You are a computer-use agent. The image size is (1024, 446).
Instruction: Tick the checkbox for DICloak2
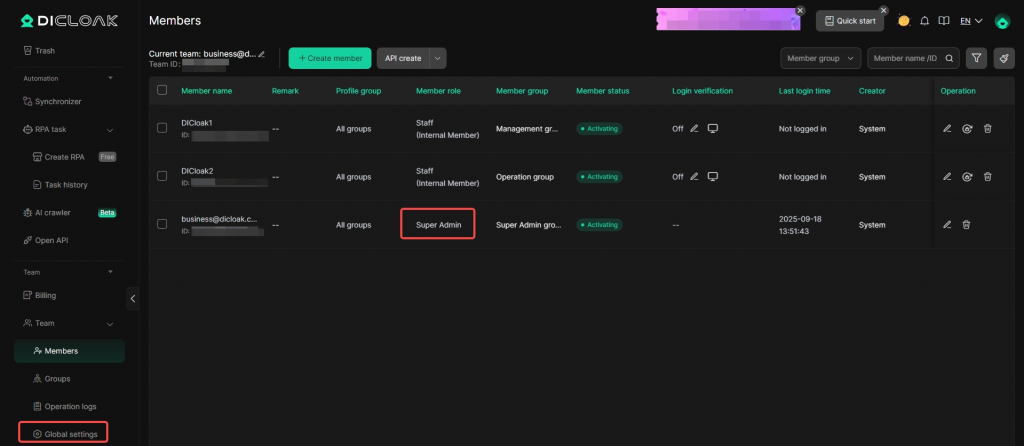[x=162, y=176]
